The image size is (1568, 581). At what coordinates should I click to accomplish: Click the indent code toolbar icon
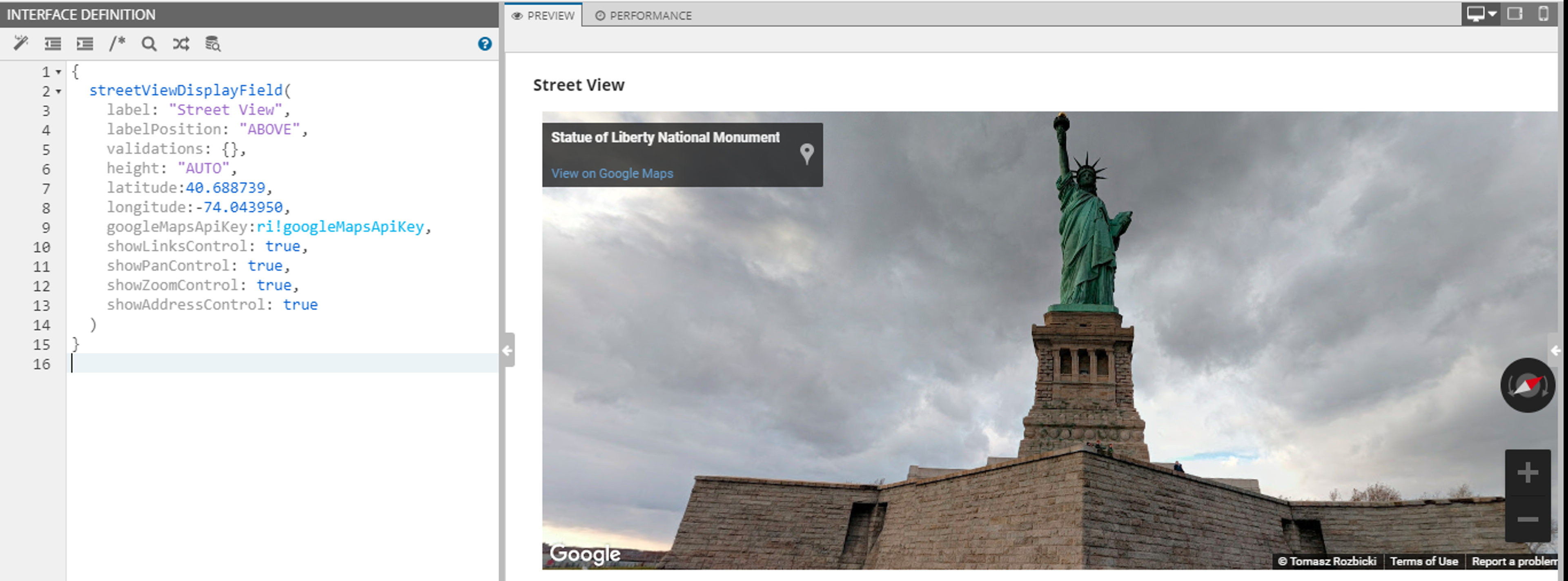pyautogui.click(x=85, y=44)
